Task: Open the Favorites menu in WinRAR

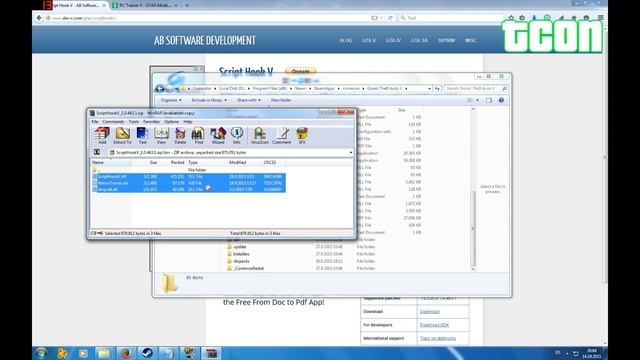Action: coord(151,122)
